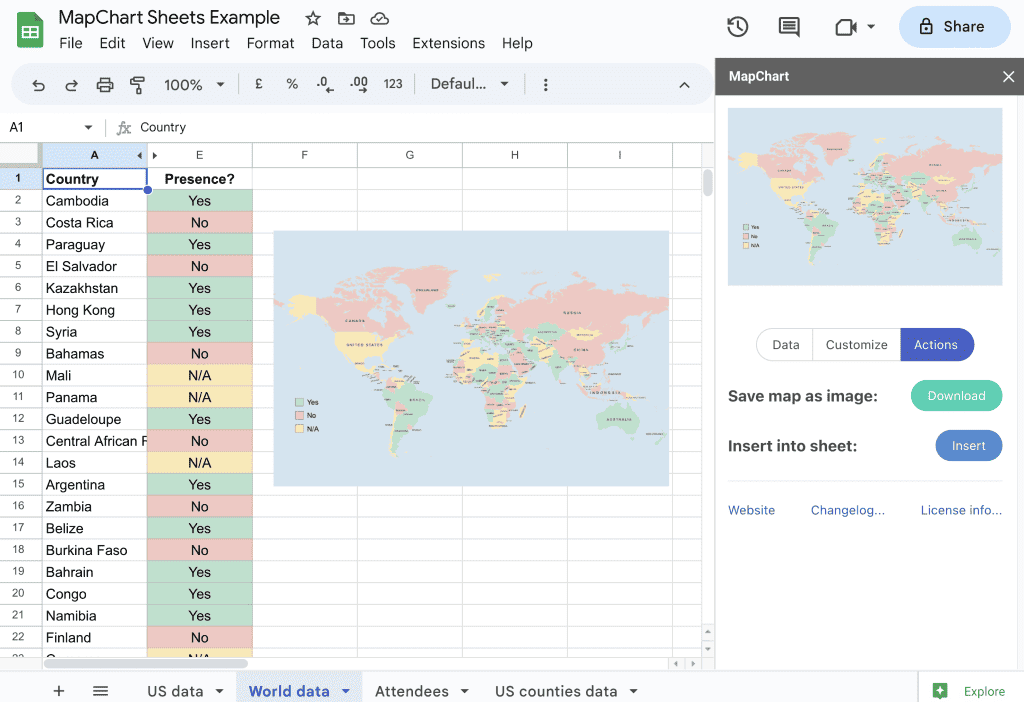Screen dimensions: 1024x702
Task: Click the MapChart sidebar map preview
Action: [x=865, y=197]
